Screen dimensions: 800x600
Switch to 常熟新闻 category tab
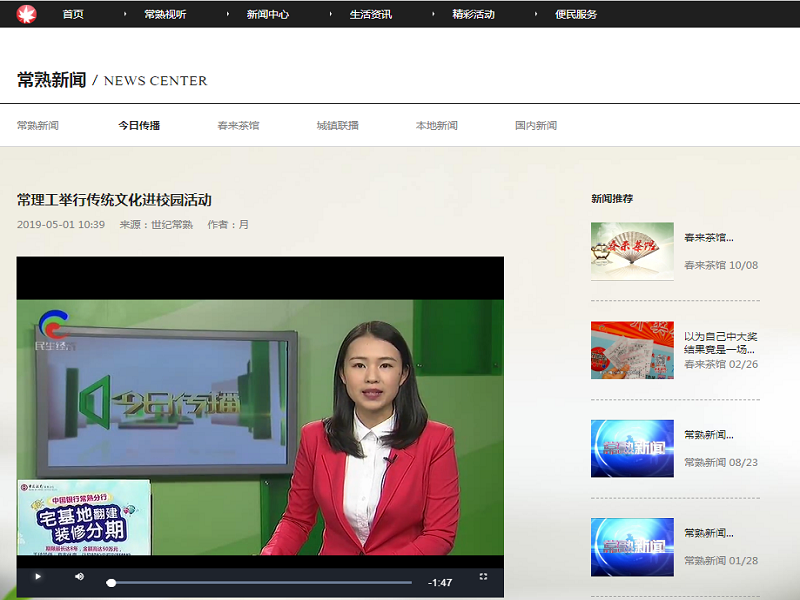[x=38, y=126]
